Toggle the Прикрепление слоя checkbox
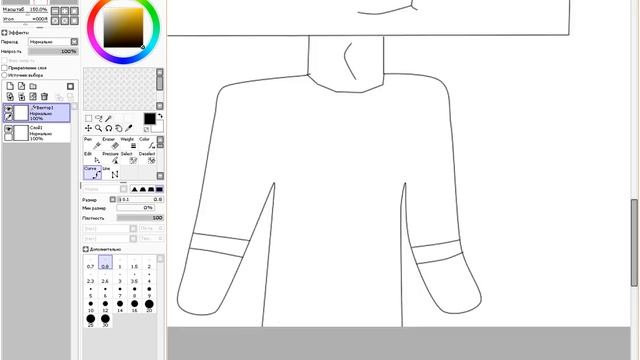Image resolution: width=640 pixels, height=360 pixels. [x=4, y=68]
